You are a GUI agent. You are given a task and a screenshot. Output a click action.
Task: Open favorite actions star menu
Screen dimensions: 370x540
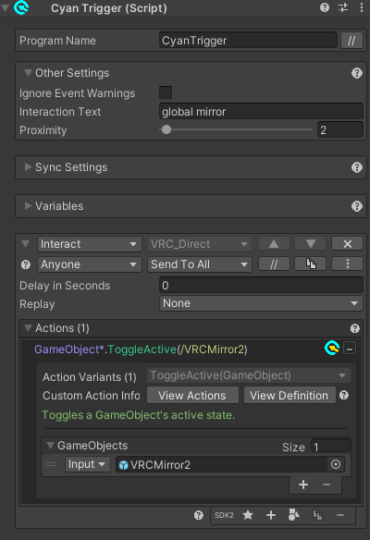(x=248, y=515)
